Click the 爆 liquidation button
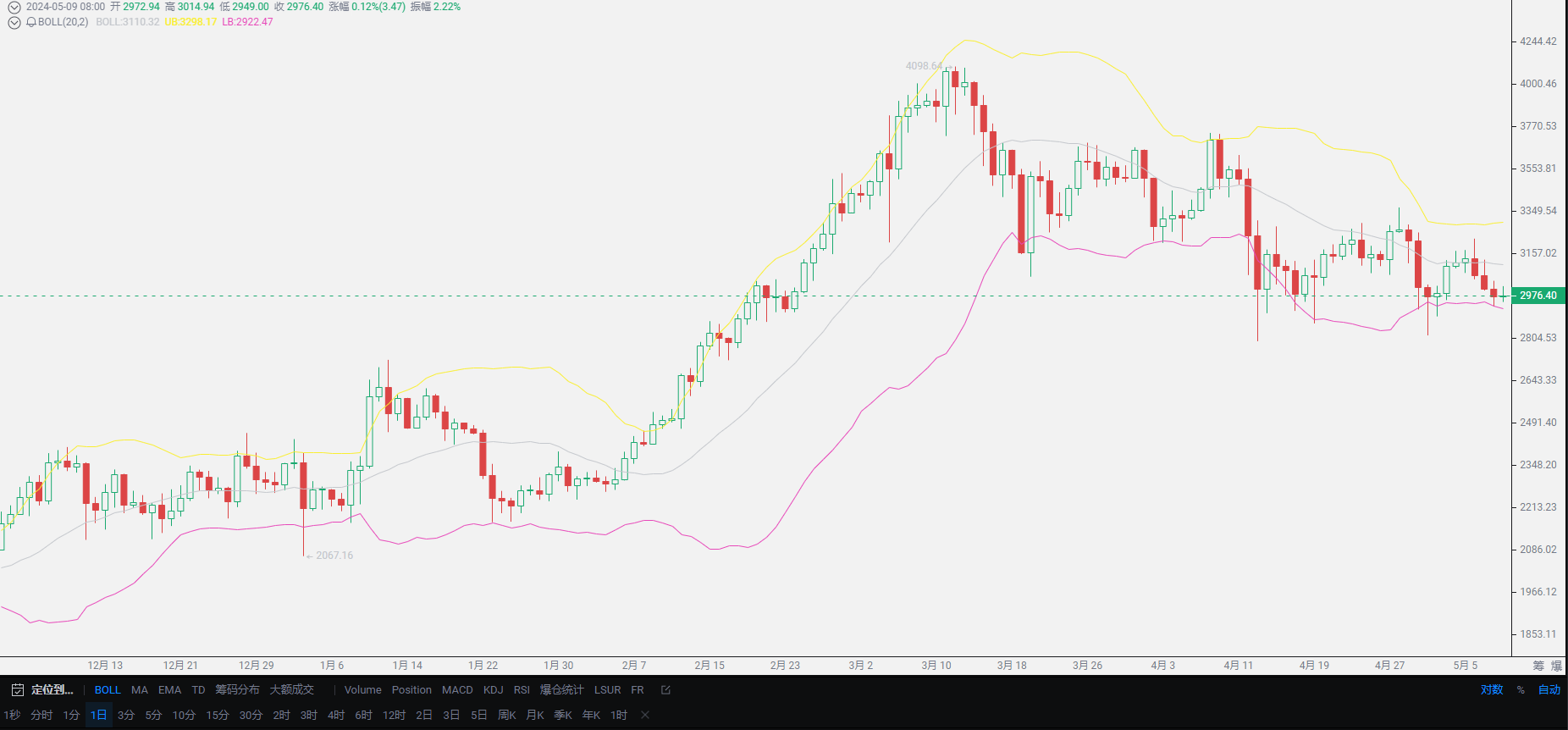Viewport: 1568px width, 730px height. pos(1556,666)
